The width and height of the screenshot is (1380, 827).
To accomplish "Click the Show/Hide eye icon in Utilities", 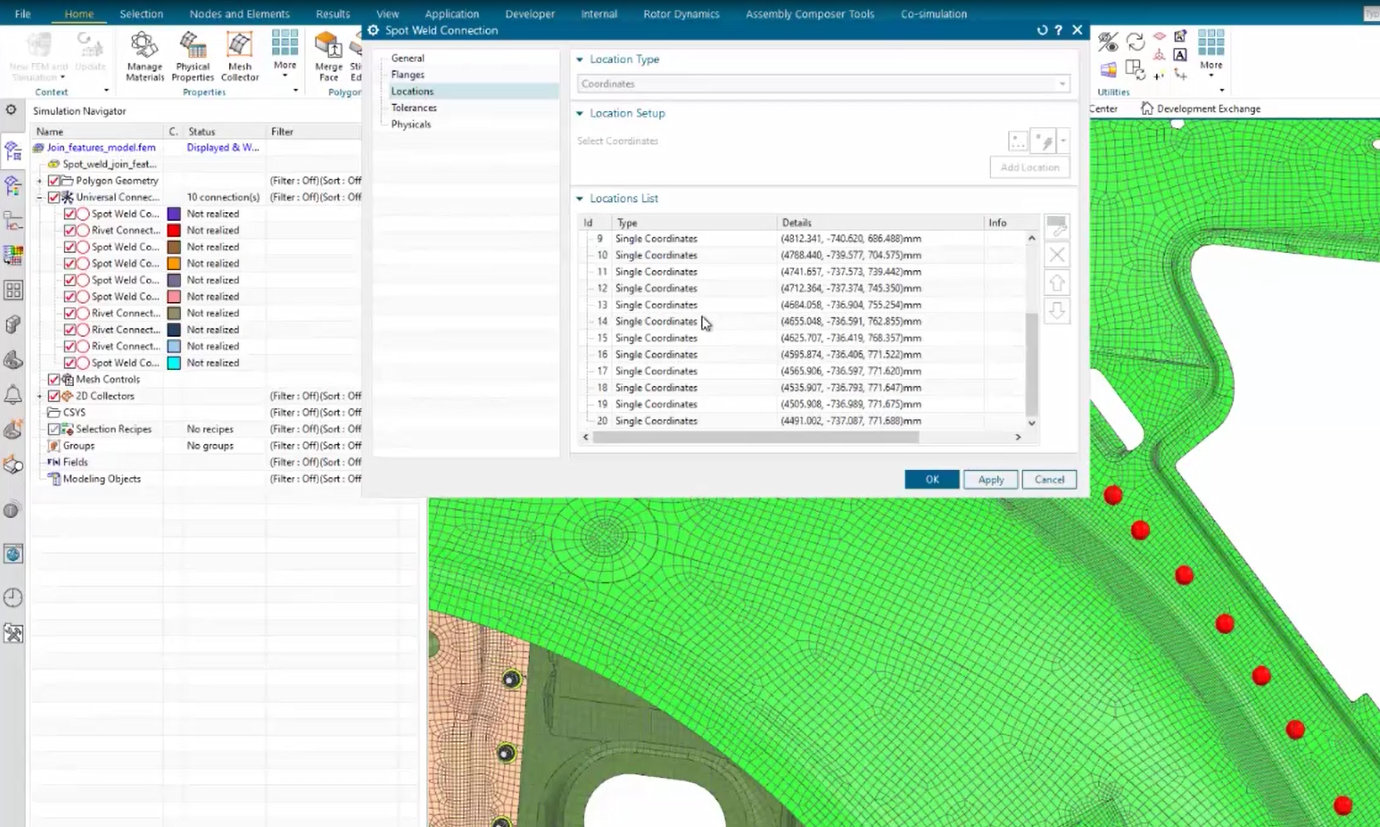I will pyautogui.click(x=1106, y=42).
